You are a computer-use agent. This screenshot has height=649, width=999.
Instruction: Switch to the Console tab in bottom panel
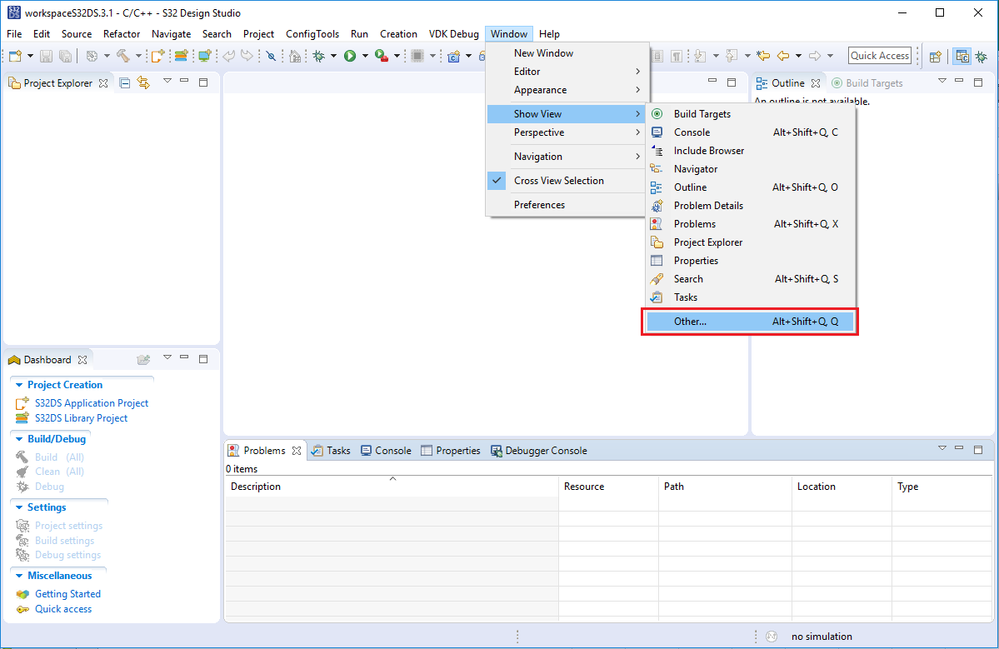tap(386, 451)
